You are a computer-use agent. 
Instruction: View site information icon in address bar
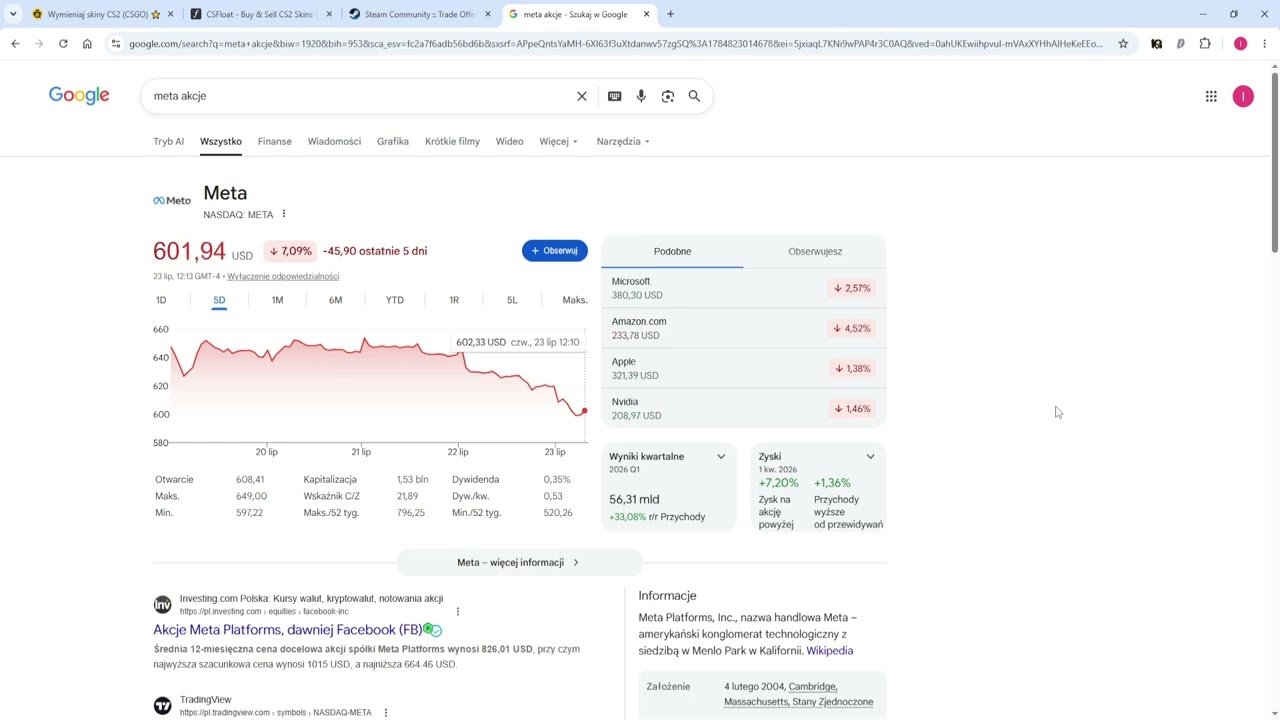click(116, 44)
